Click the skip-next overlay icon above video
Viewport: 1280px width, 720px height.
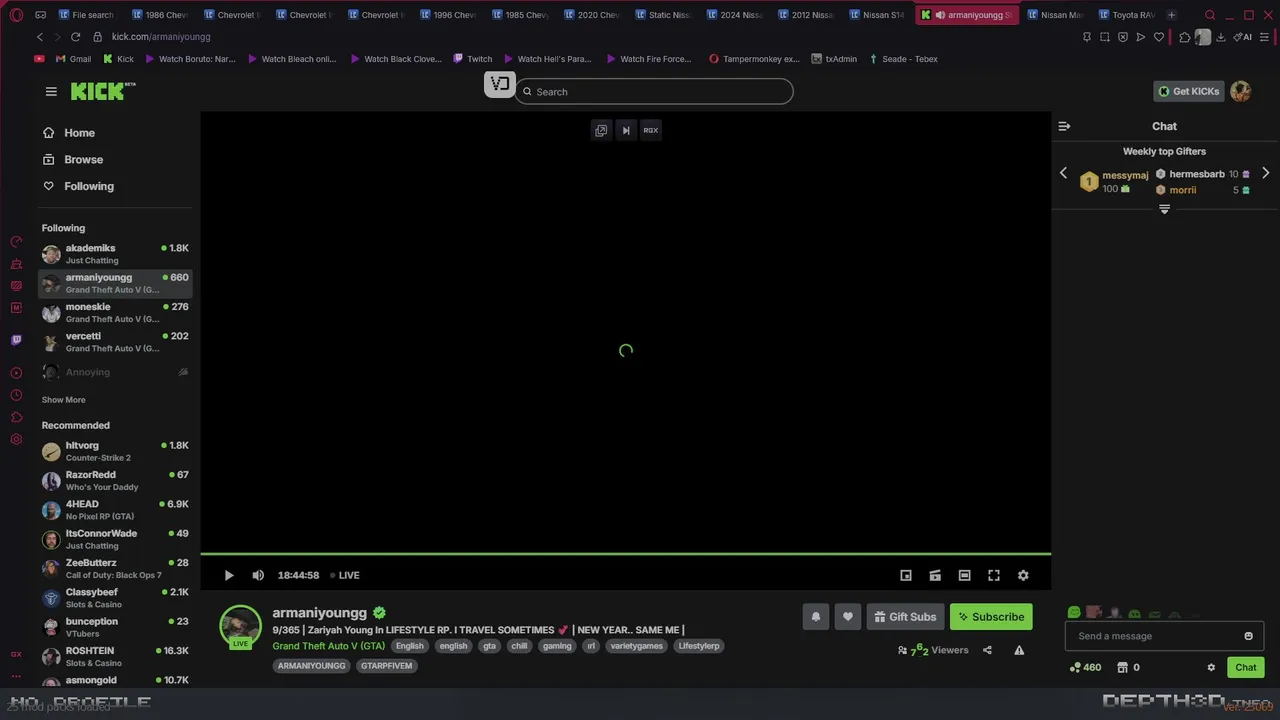coord(626,130)
